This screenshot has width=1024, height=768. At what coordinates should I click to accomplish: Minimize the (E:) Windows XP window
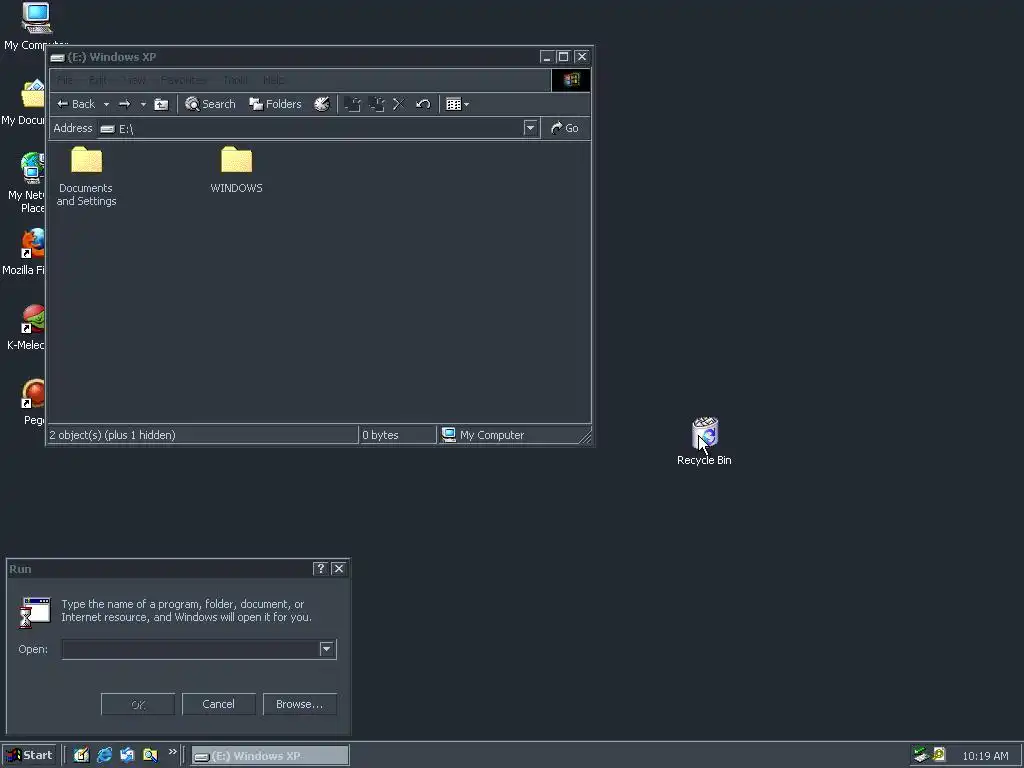tap(547, 57)
